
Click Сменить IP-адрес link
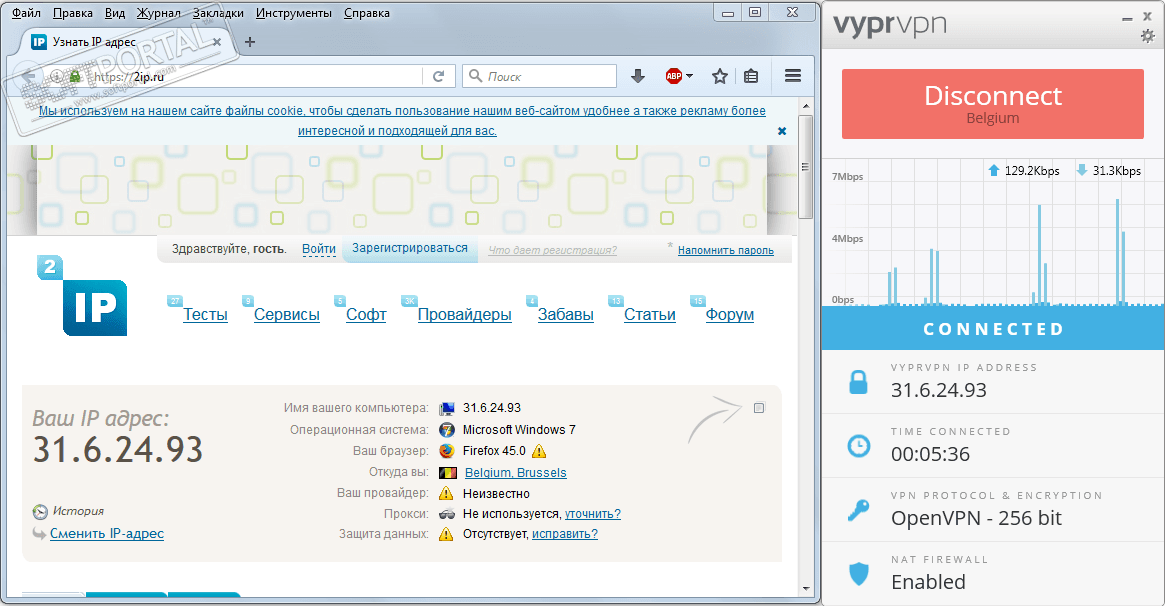[x=107, y=533]
